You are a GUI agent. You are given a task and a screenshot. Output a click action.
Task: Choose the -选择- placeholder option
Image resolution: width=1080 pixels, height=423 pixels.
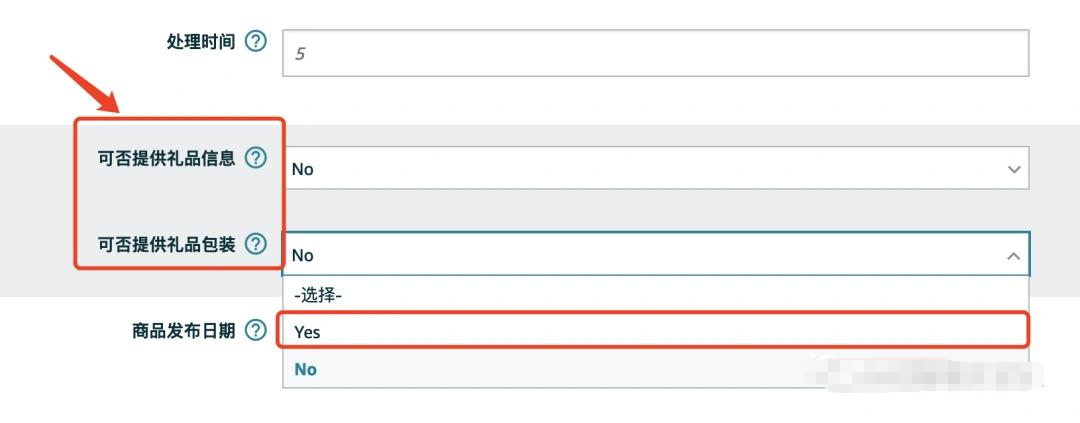click(x=318, y=296)
